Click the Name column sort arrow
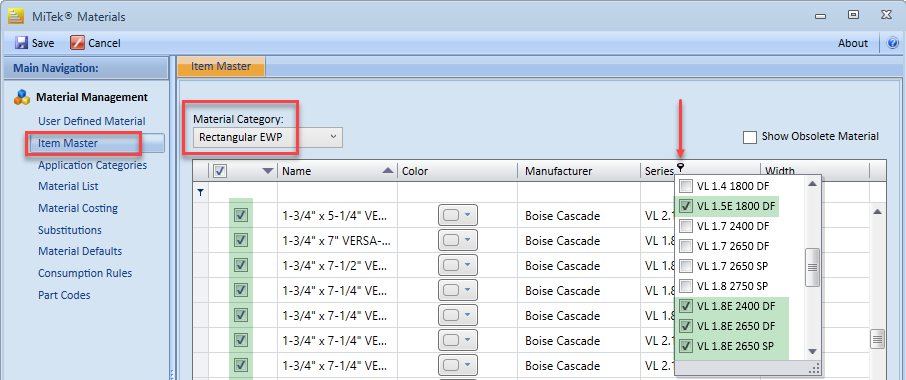Viewport: 906px width, 380px height. (388, 171)
